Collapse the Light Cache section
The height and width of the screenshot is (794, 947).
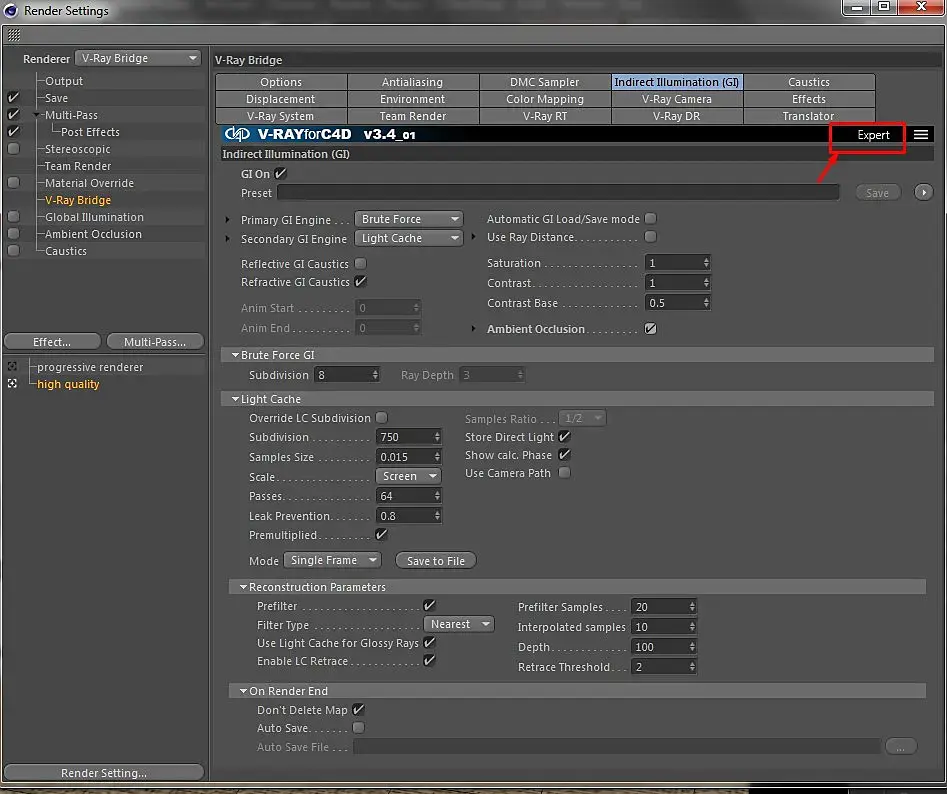(236, 399)
